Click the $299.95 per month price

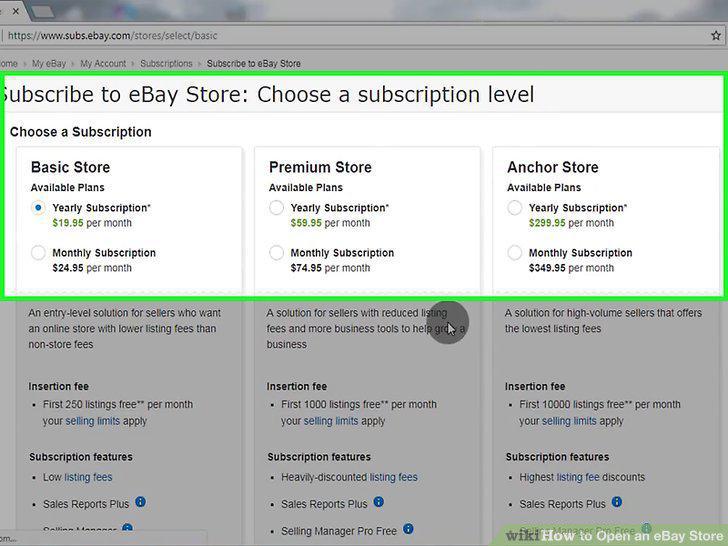tap(571, 223)
